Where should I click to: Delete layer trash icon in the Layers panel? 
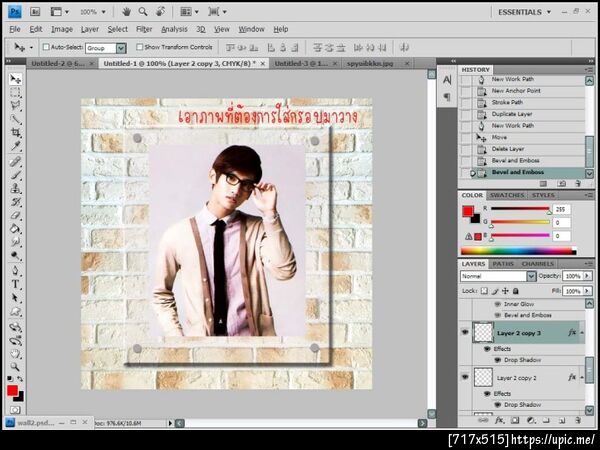tap(578, 420)
